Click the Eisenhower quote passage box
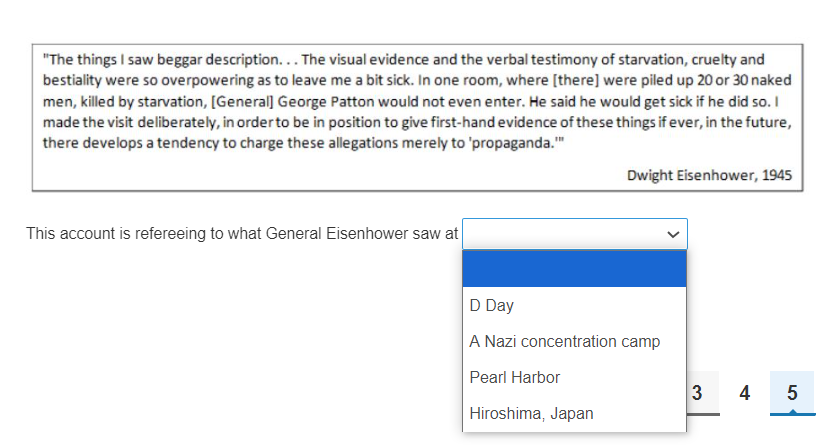The height and width of the screenshot is (448, 816). tap(417, 118)
